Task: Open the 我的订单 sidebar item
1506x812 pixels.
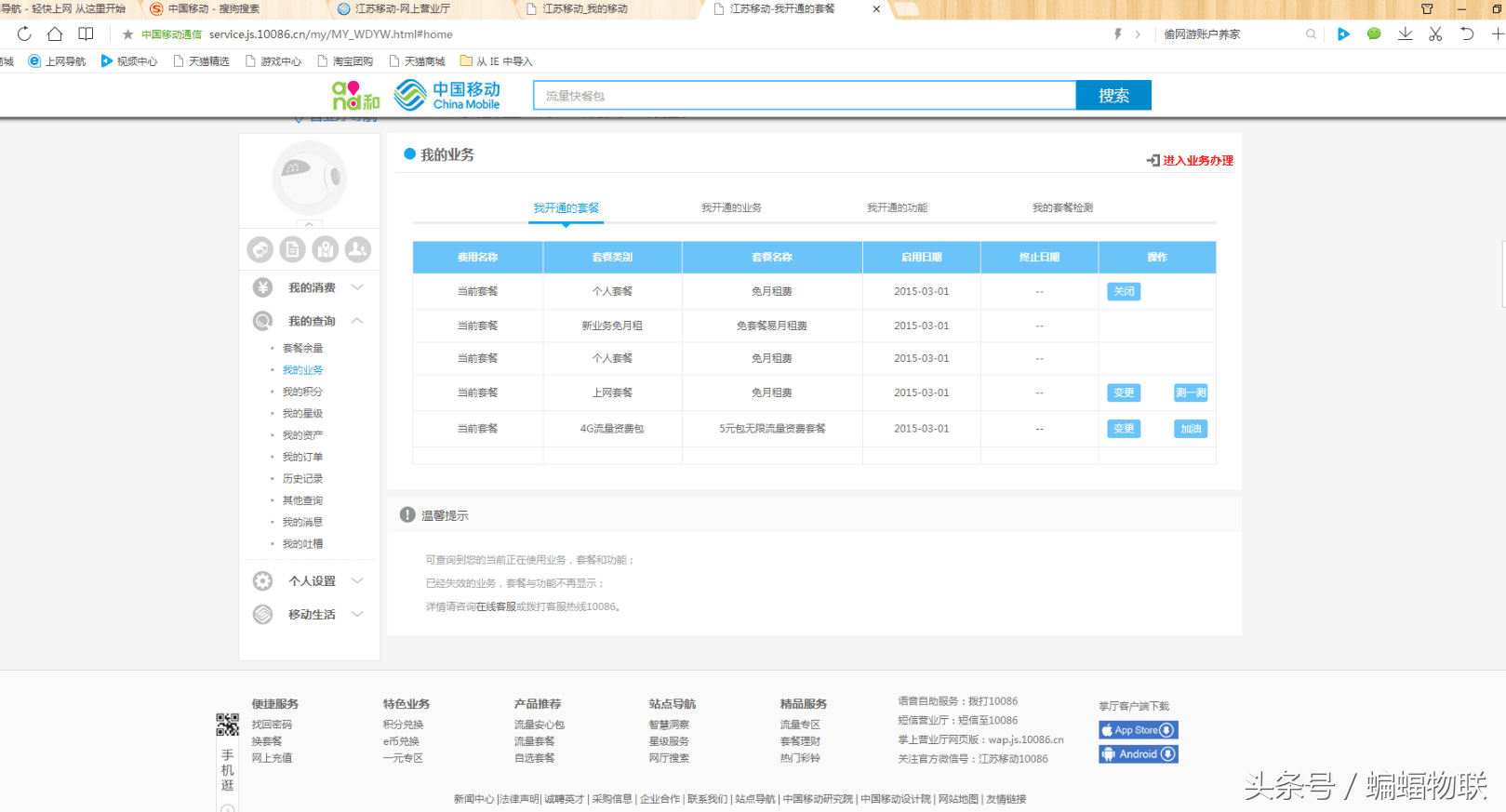Action: [302, 457]
